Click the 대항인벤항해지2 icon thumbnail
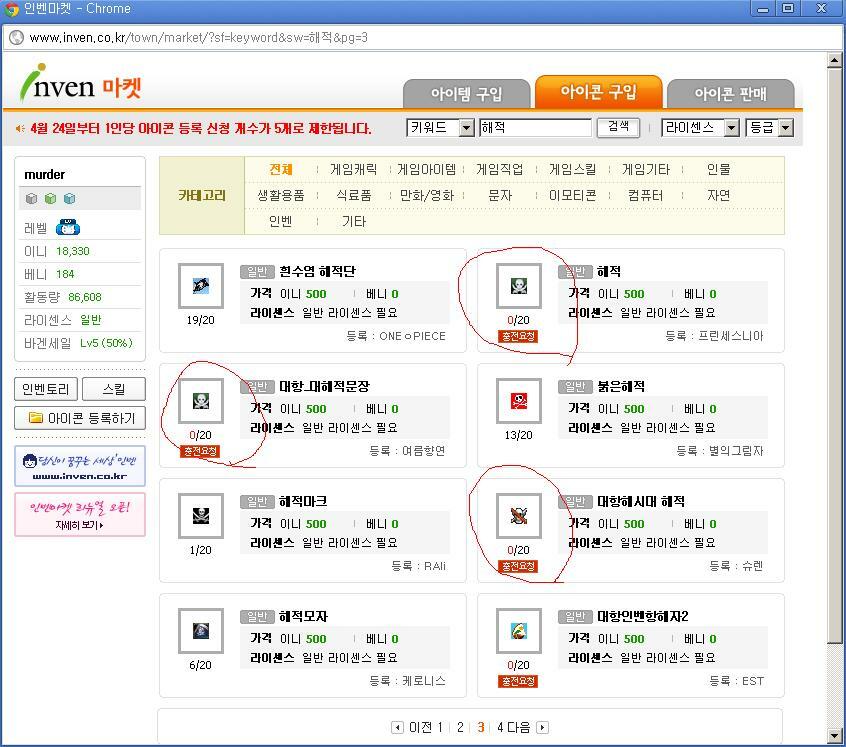Screen dimensions: 846x747 [519, 632]
